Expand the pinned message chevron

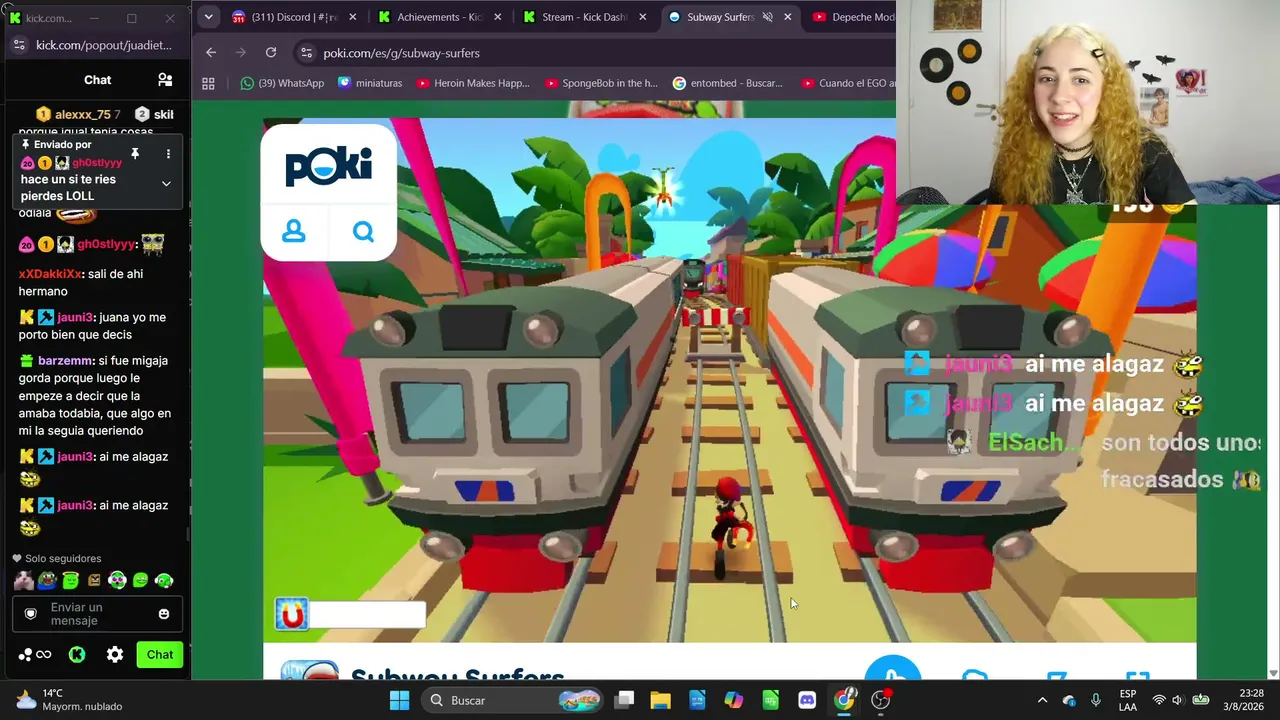pyautogui.click(x=166, y=184)
